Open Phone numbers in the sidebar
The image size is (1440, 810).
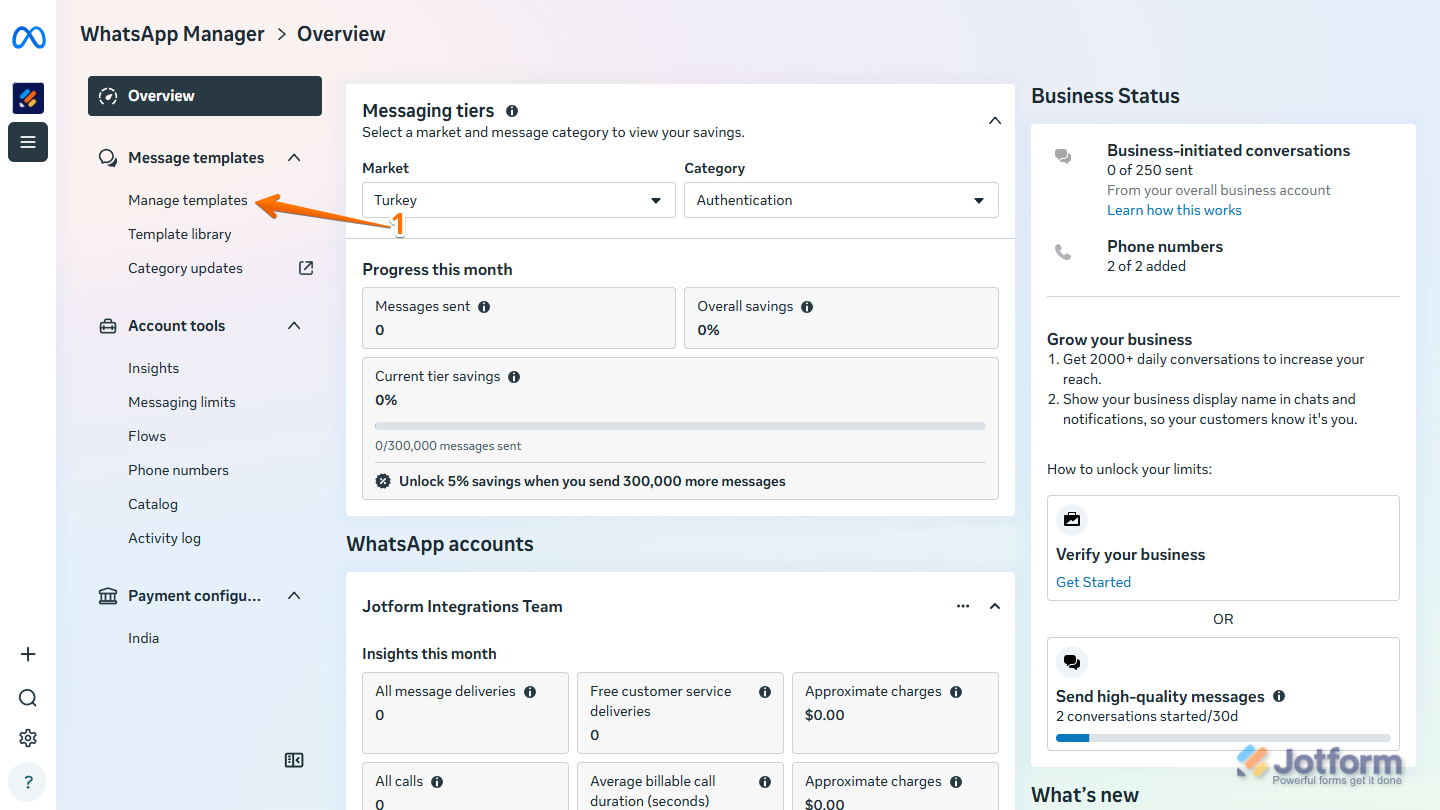click(x=178, y=470)
